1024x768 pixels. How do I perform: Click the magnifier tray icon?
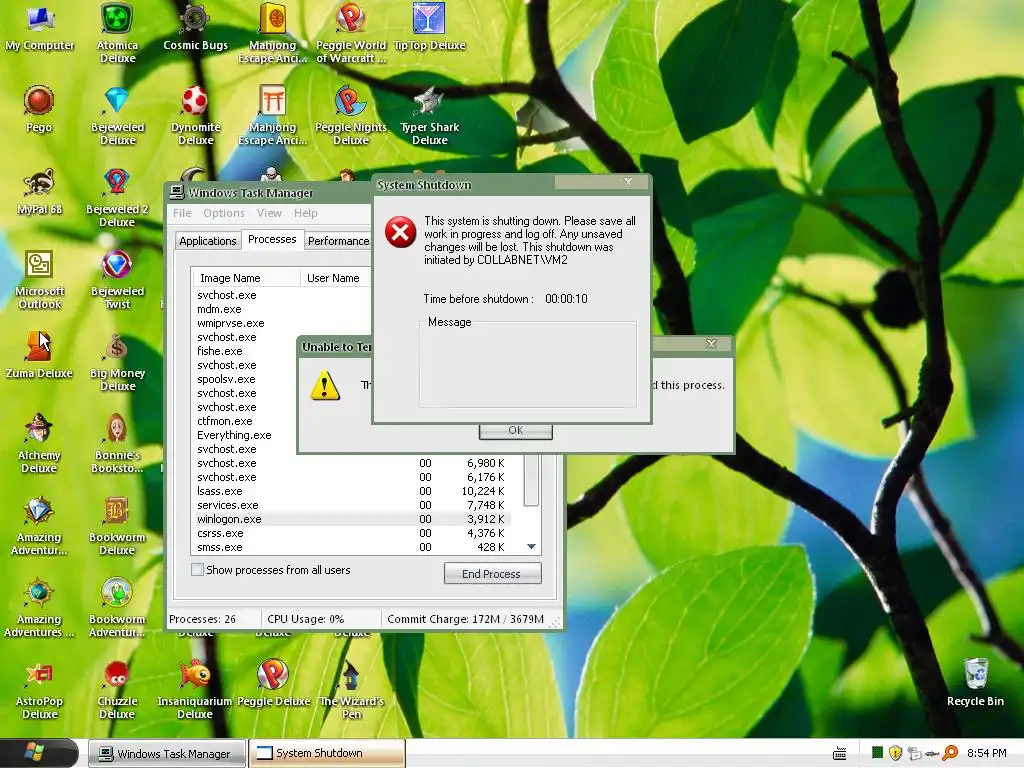tap(950, 753)
